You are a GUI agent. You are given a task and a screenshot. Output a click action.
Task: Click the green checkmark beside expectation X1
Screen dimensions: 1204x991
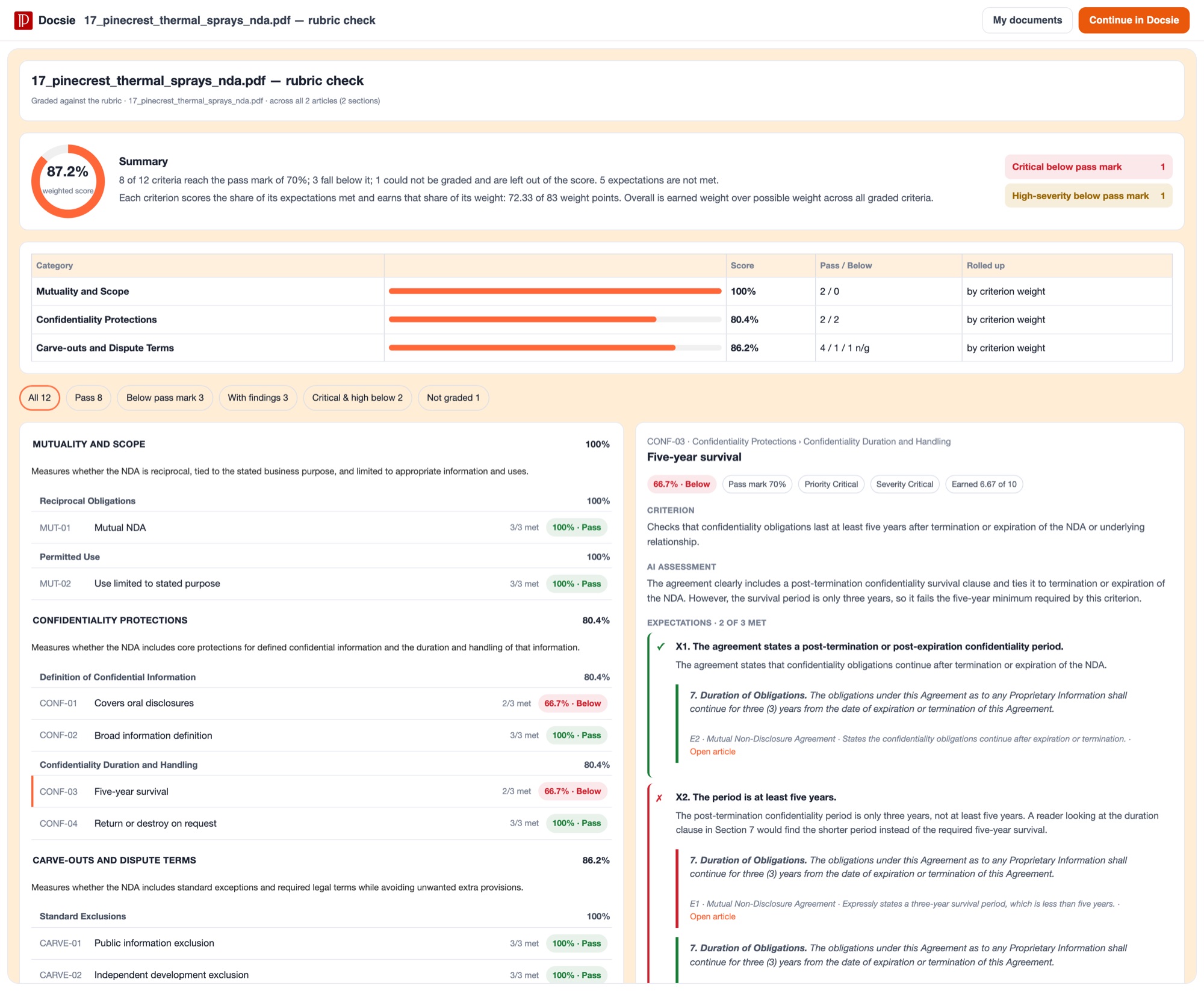[660, 647]
